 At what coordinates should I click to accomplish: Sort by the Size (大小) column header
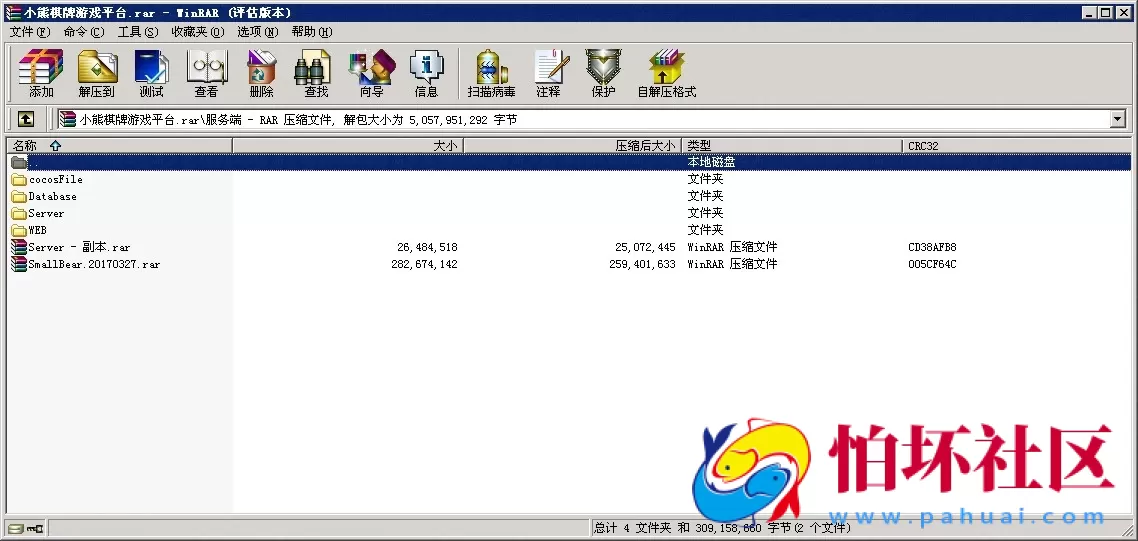[x=348, y=146]
